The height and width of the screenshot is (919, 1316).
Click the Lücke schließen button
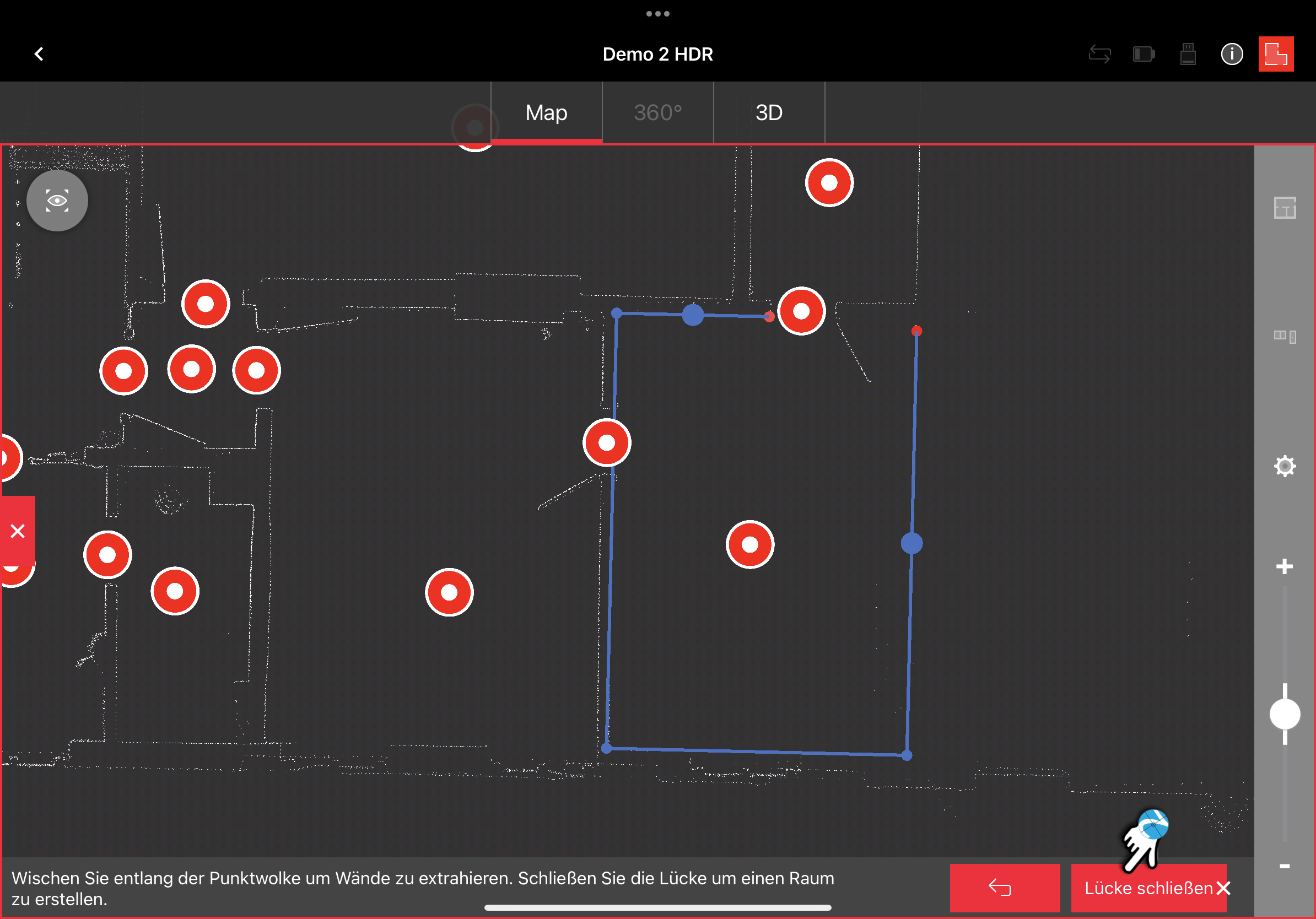1148,888
